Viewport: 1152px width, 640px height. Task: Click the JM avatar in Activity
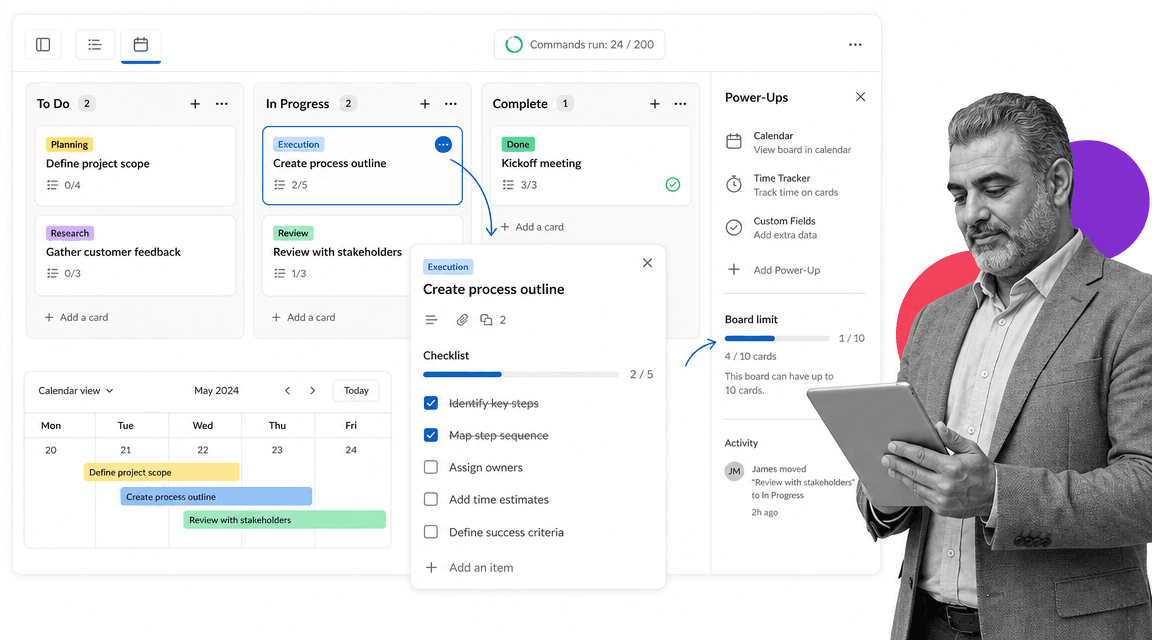[x=734, y=471]
